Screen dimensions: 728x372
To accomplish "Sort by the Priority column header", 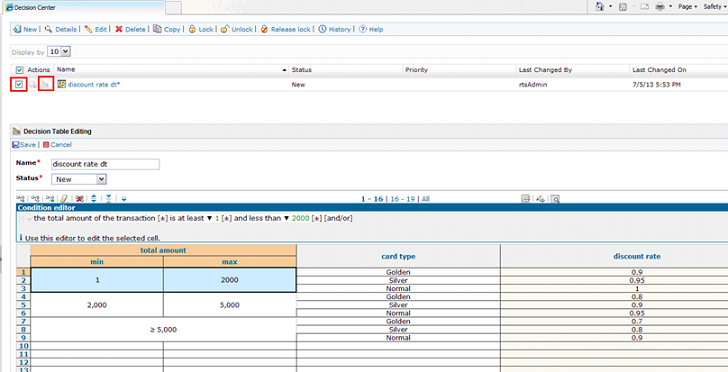I will pyautogui.click(x=416, y=70).
